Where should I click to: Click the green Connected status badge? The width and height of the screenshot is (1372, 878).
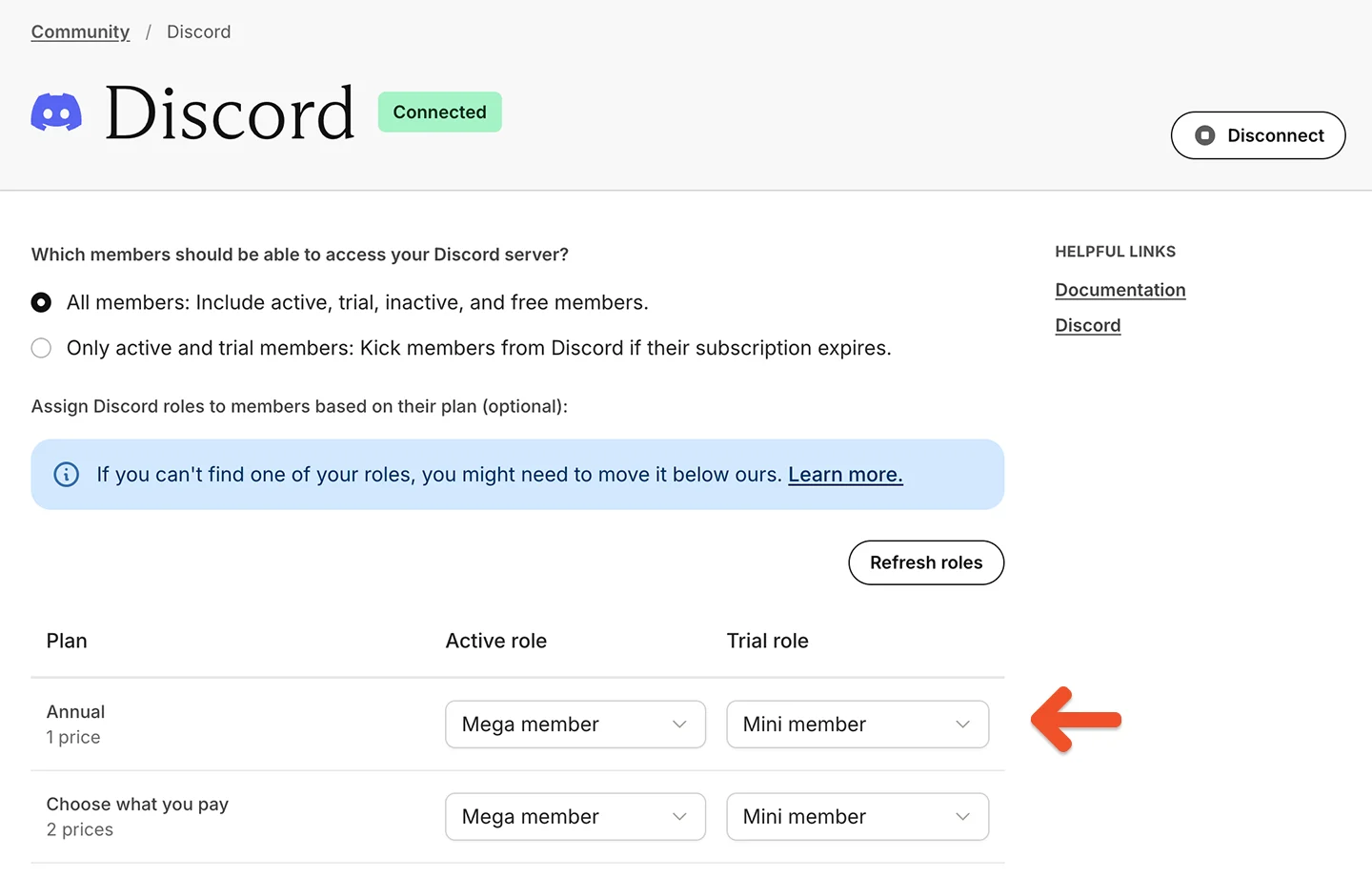click(440, 112)
